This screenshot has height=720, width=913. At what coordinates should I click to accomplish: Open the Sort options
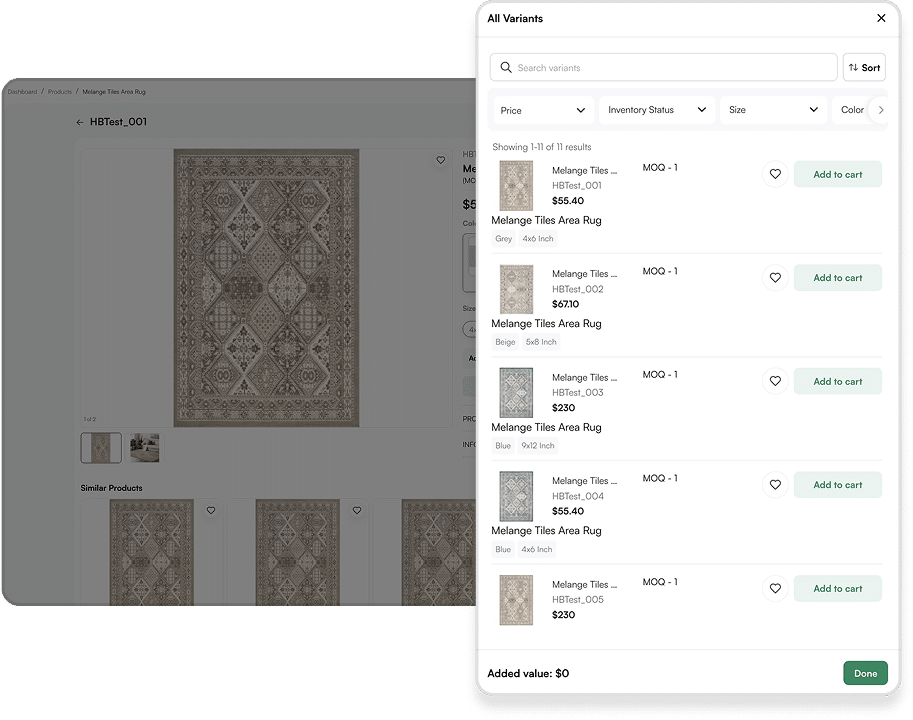click(864, 68)
